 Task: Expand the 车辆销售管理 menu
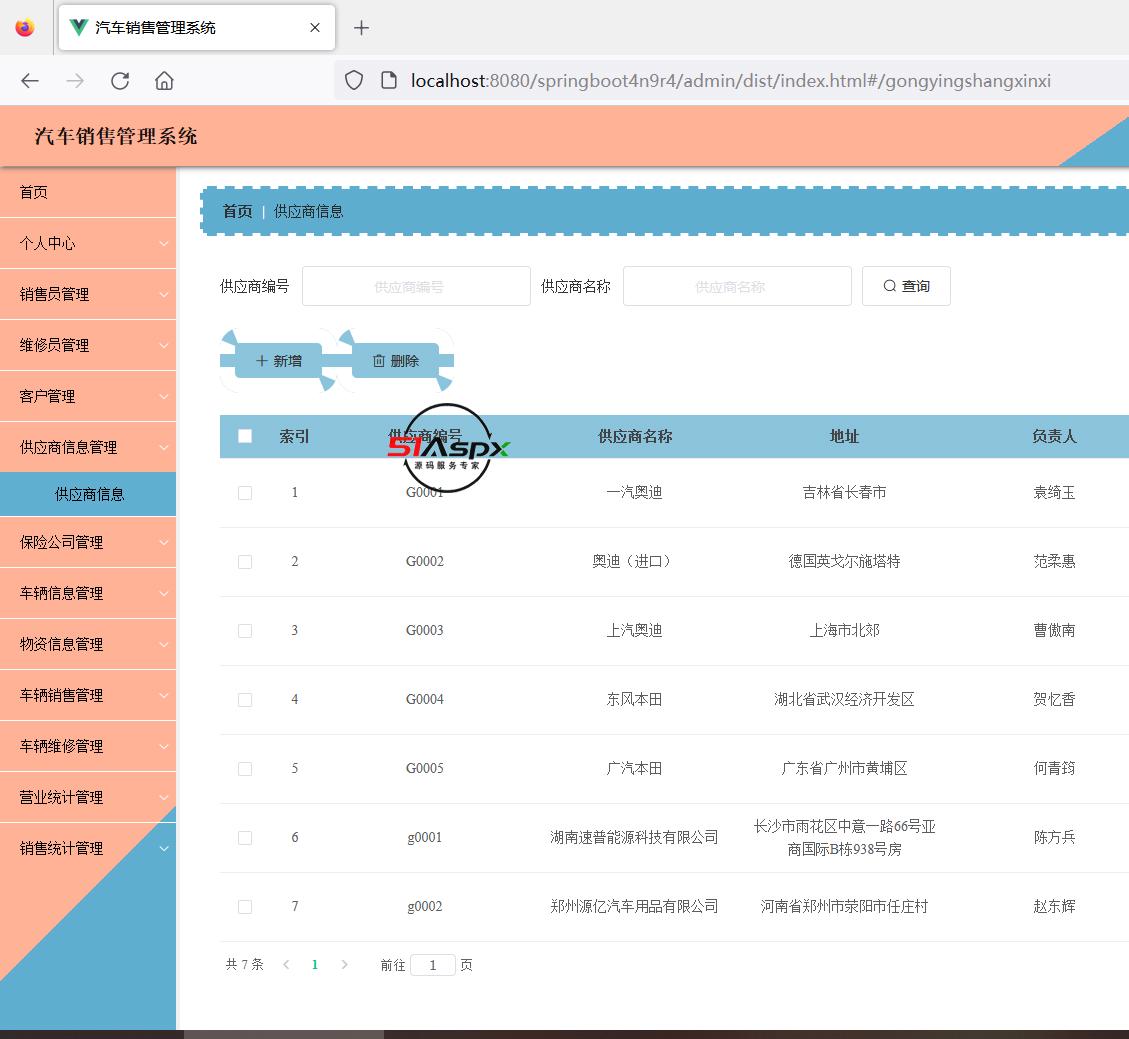pyautogui.click(x=88, y=696)
